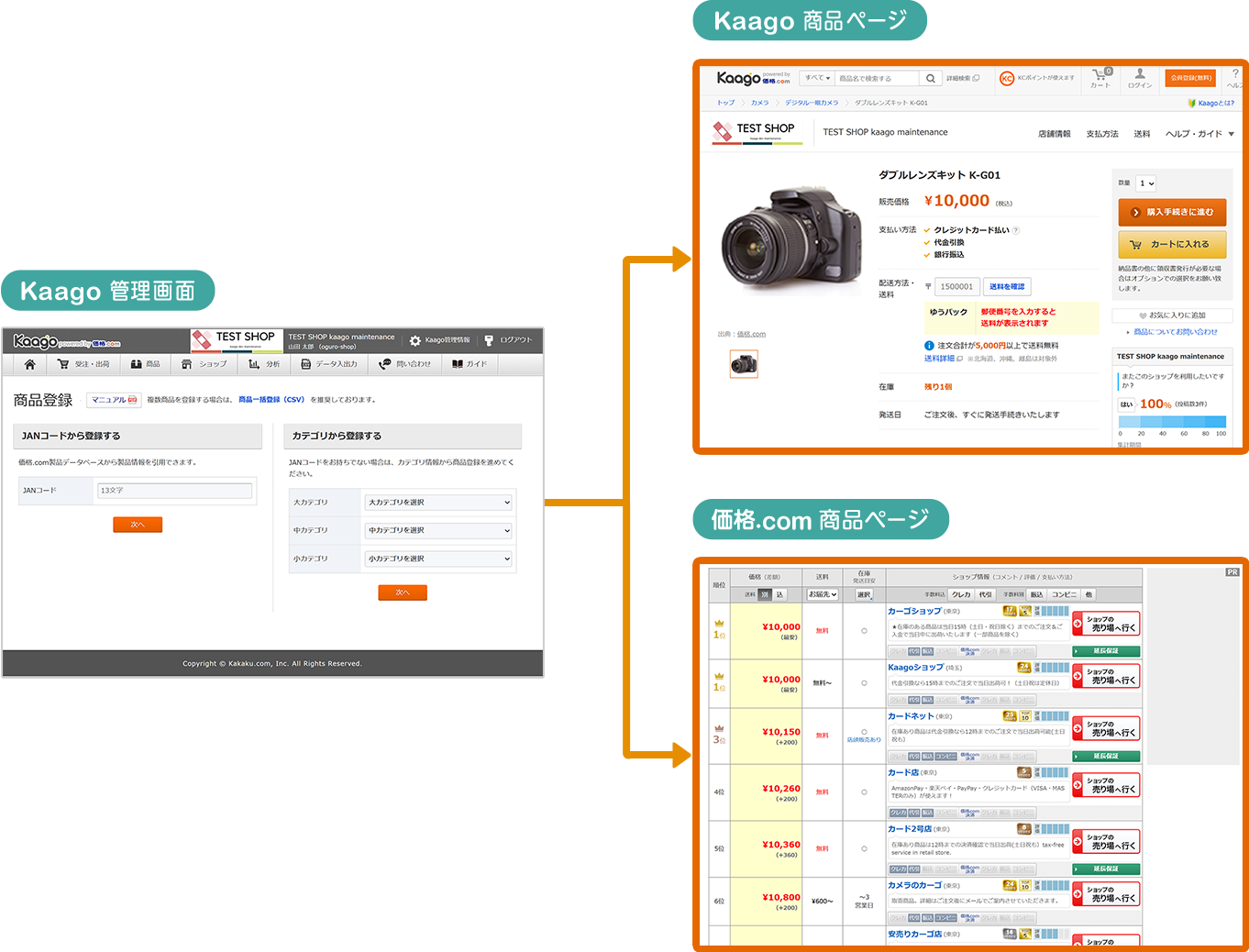Open the 数量 quantity dropdown
The image size is (1249, 952).
pos(1146,183)
